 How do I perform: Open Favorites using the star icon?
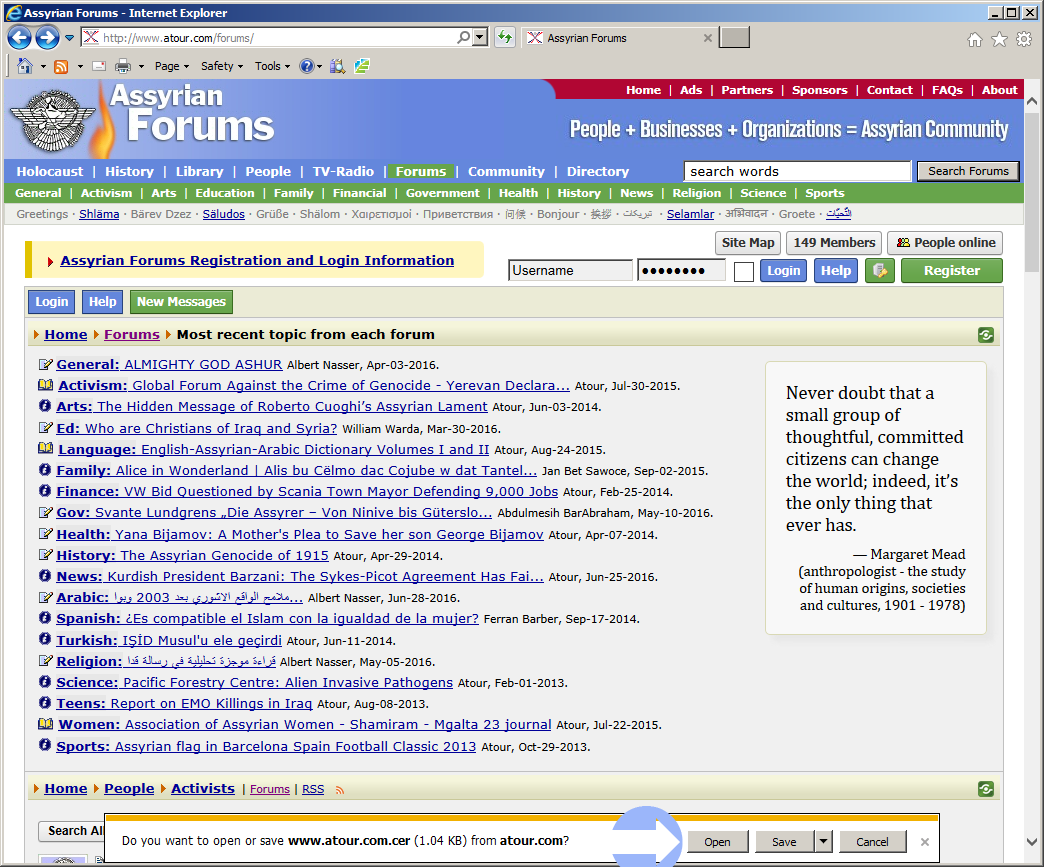click(999, 40)
